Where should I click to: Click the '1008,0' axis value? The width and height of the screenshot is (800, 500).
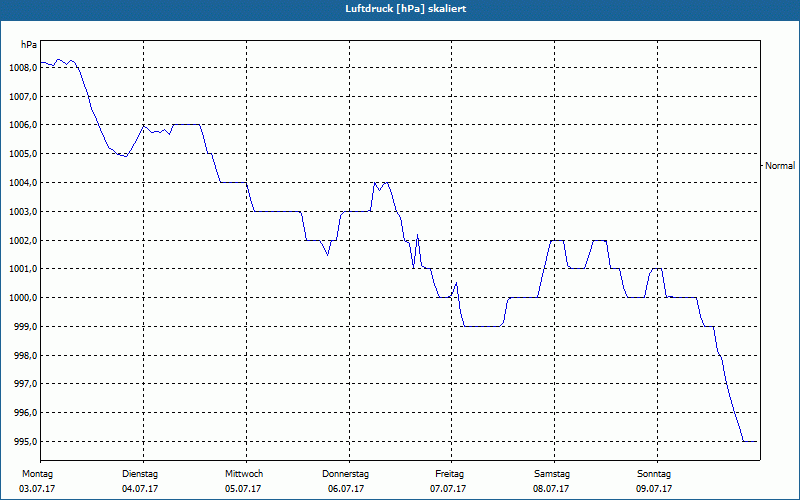(x=23, y=68)
